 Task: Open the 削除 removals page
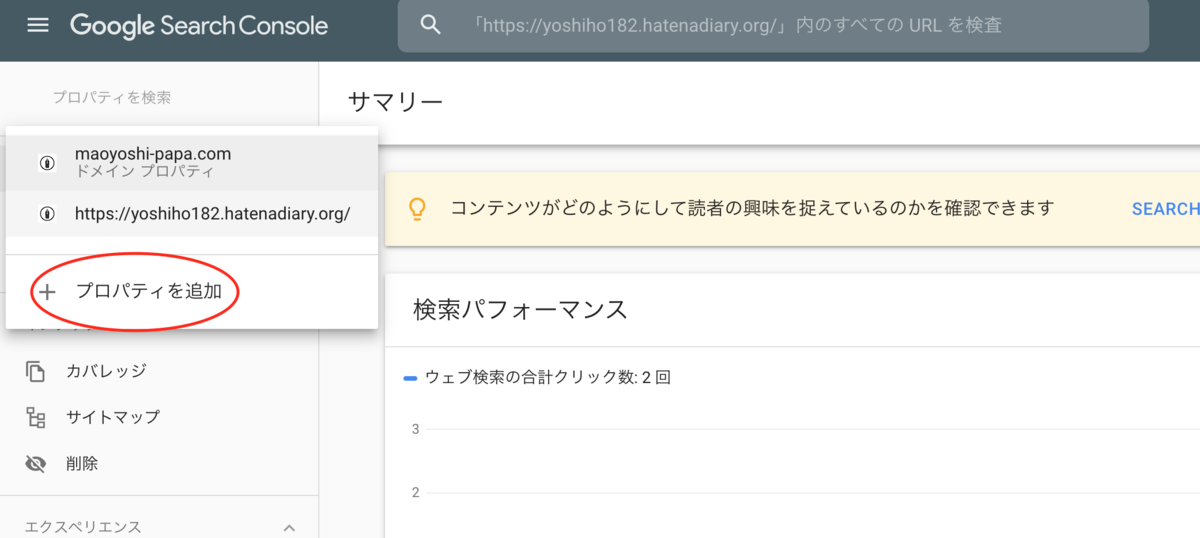point(82,464)
